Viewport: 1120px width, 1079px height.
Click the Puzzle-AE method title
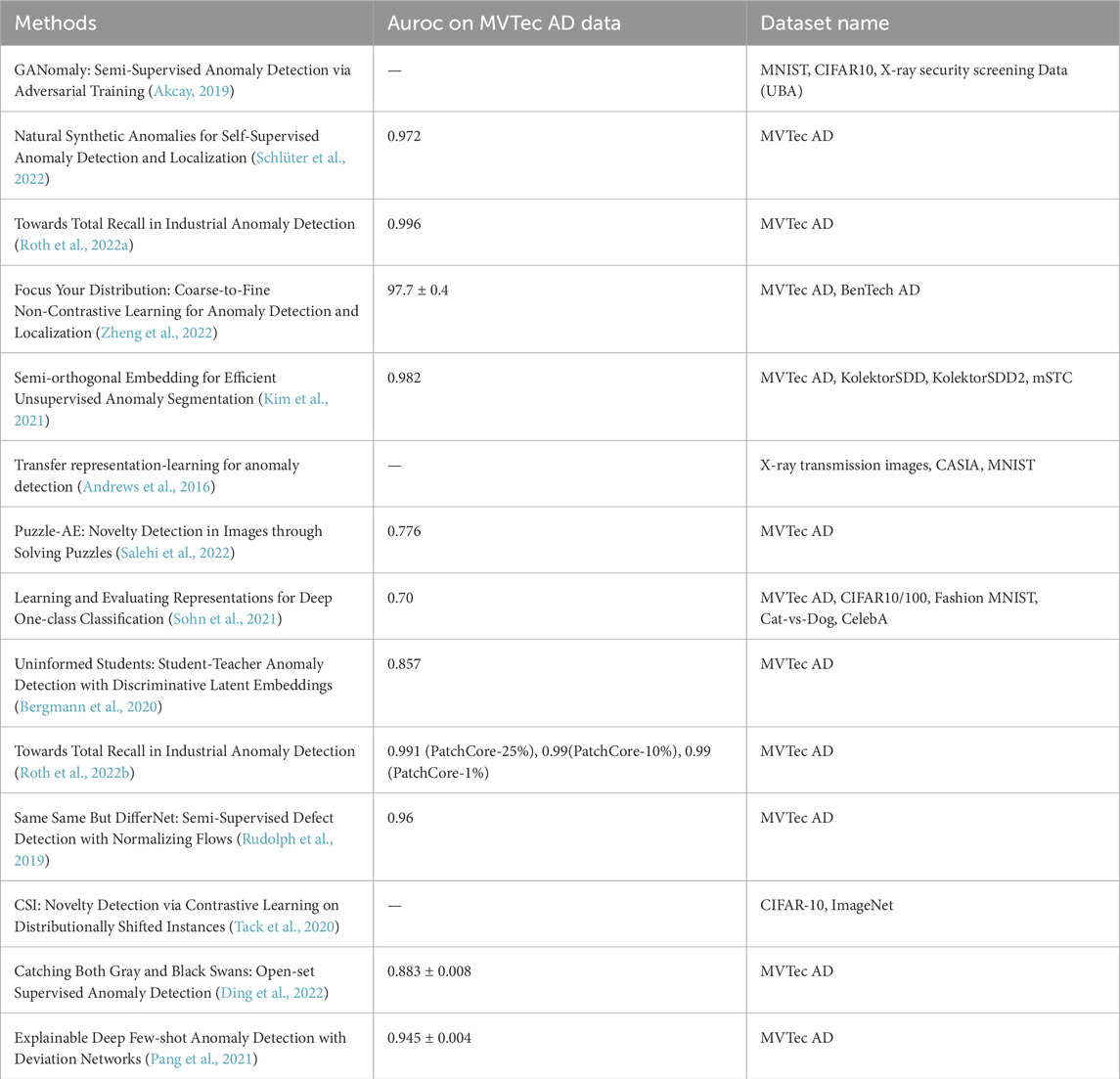click(x=168, y=542)
